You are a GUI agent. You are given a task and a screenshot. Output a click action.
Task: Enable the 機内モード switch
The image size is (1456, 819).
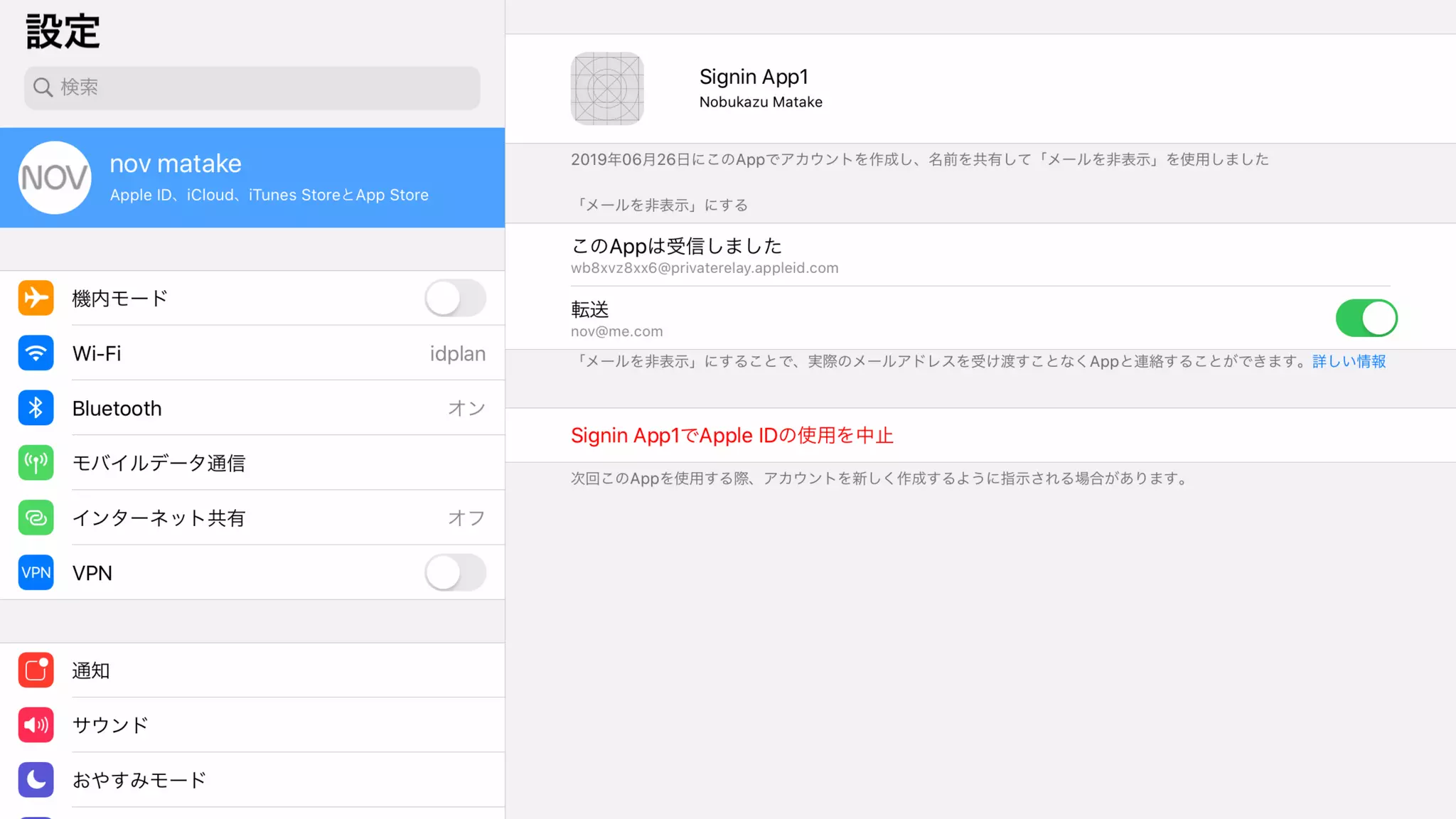[x=455, y=298]
